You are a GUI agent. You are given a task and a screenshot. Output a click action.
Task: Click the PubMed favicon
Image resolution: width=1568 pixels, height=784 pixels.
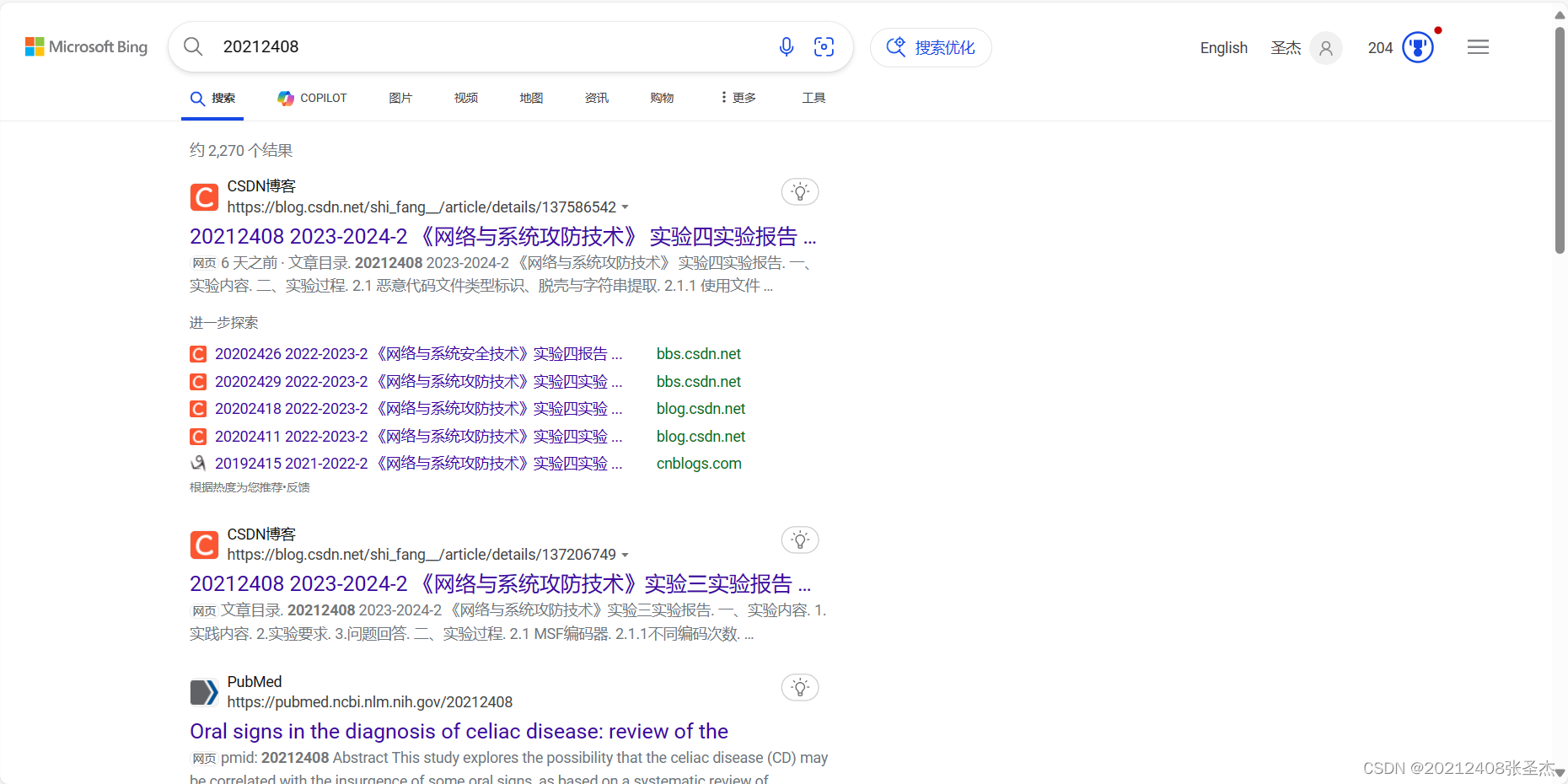coord(204,692)
